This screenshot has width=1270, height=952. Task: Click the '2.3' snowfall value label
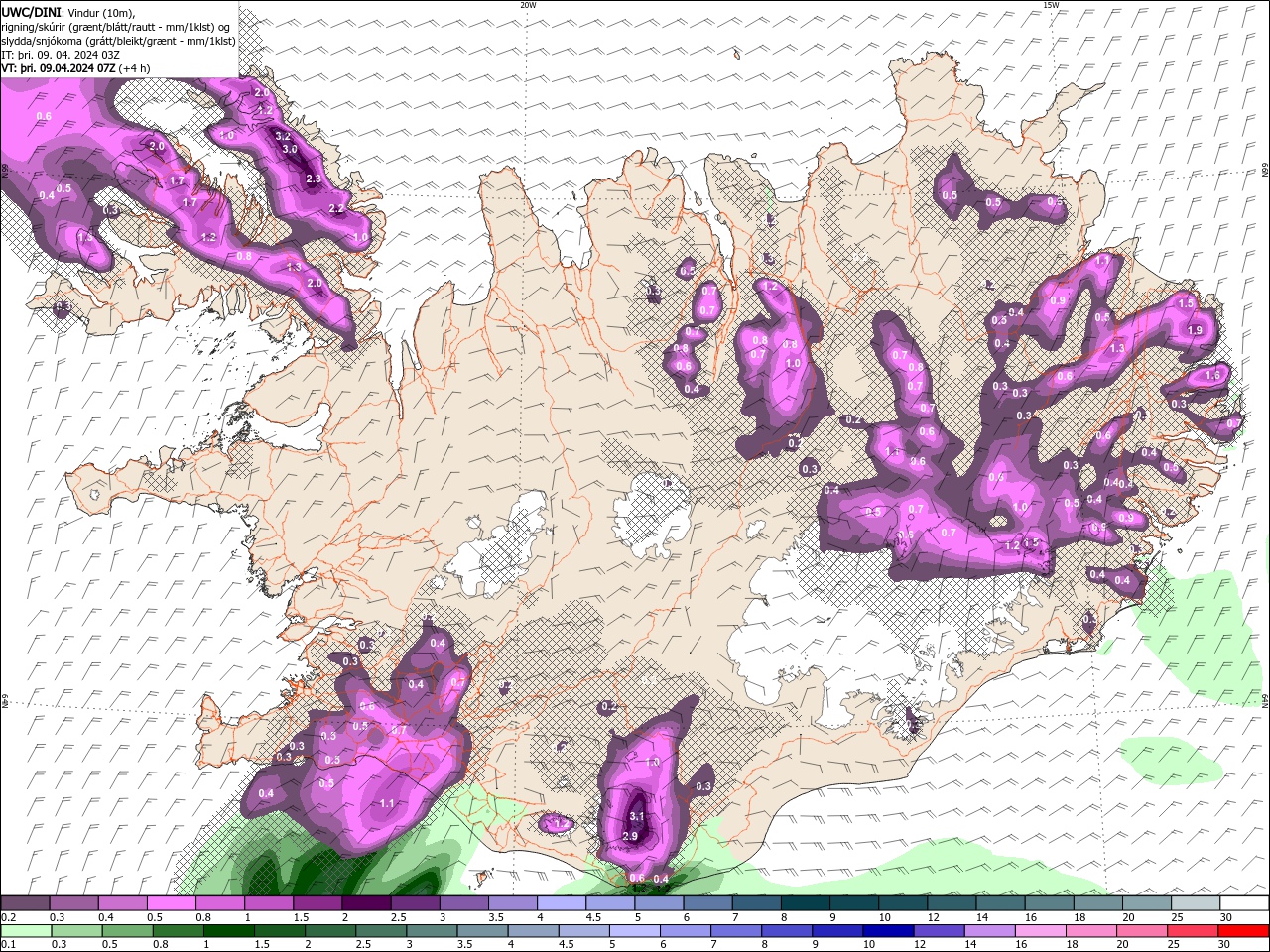pyautogui.click(x=314, y=179)
